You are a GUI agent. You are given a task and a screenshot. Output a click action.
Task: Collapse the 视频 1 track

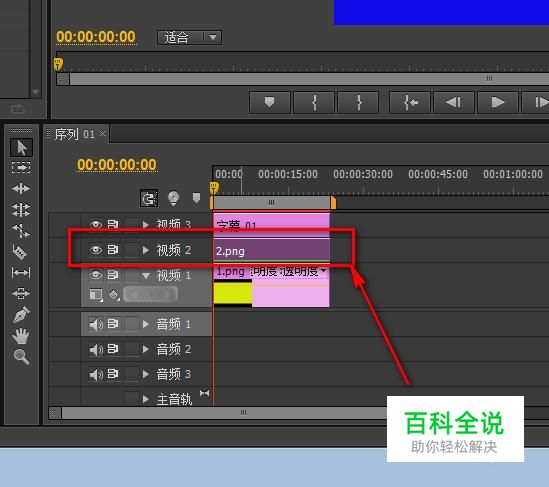pyautogui.click(x=146, y=276)
